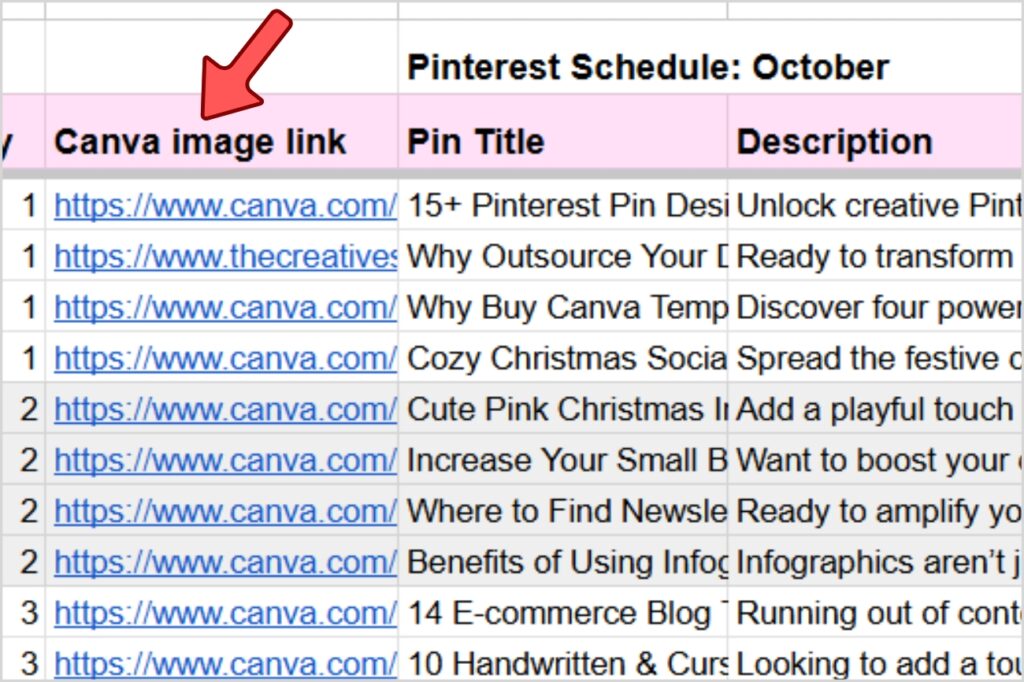The width and height of the screenshot is (1024, 682).
Task: Select the "Want to boost your" description cell
Action: (x=878, y=460)
